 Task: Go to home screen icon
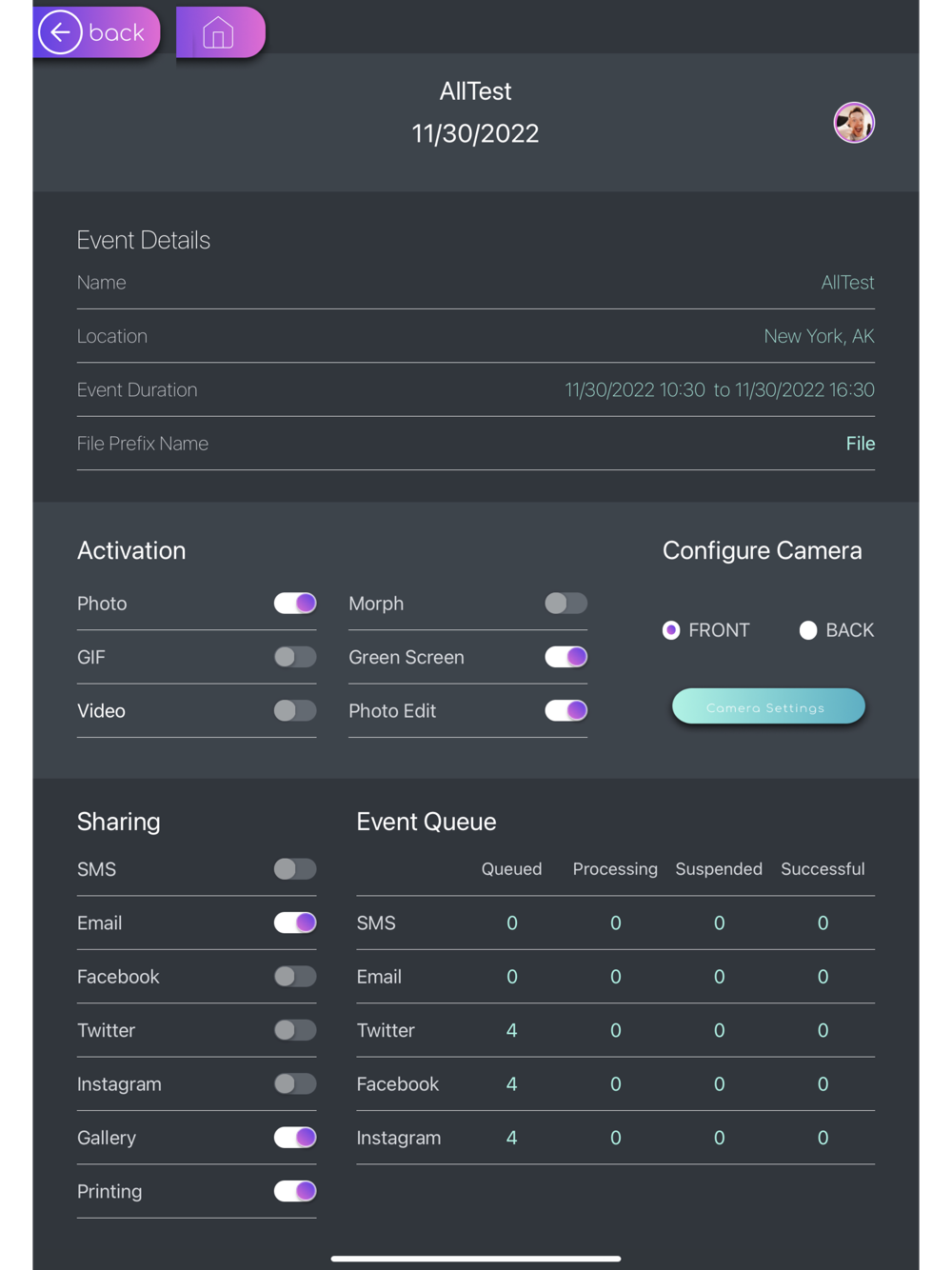tap(219, 33)
